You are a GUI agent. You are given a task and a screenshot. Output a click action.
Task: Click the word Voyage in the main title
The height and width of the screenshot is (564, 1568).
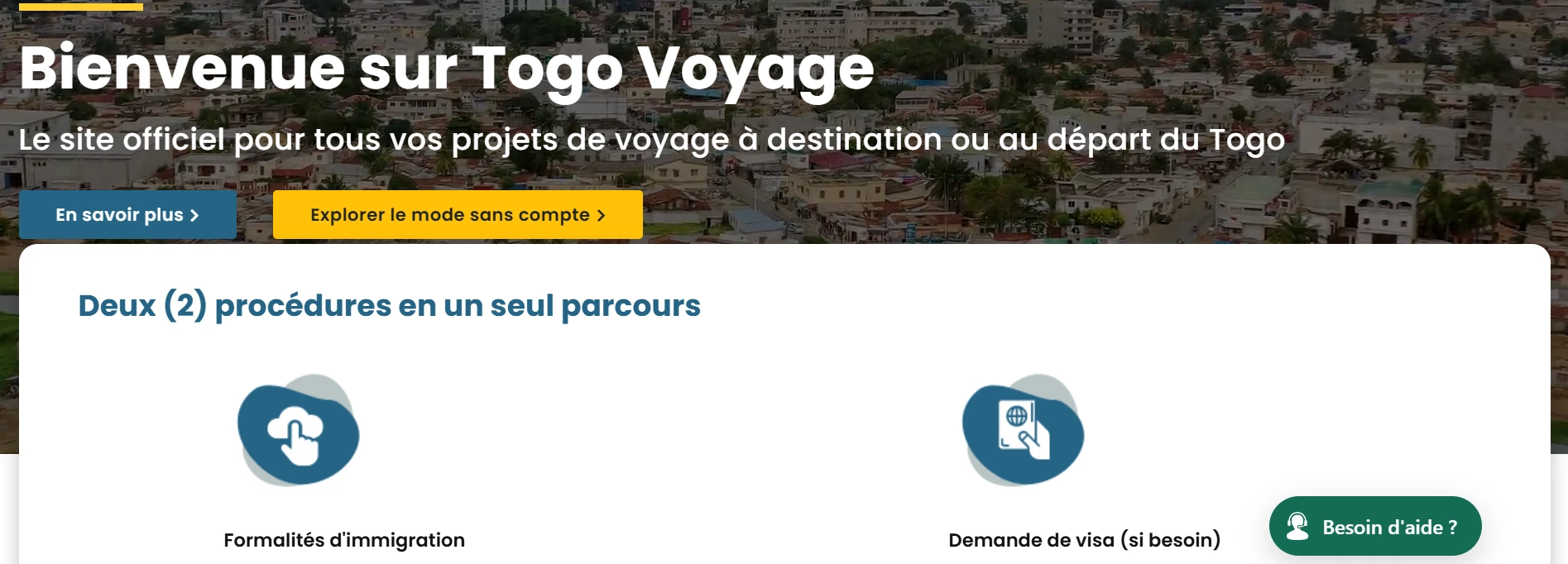coord(755,71)
